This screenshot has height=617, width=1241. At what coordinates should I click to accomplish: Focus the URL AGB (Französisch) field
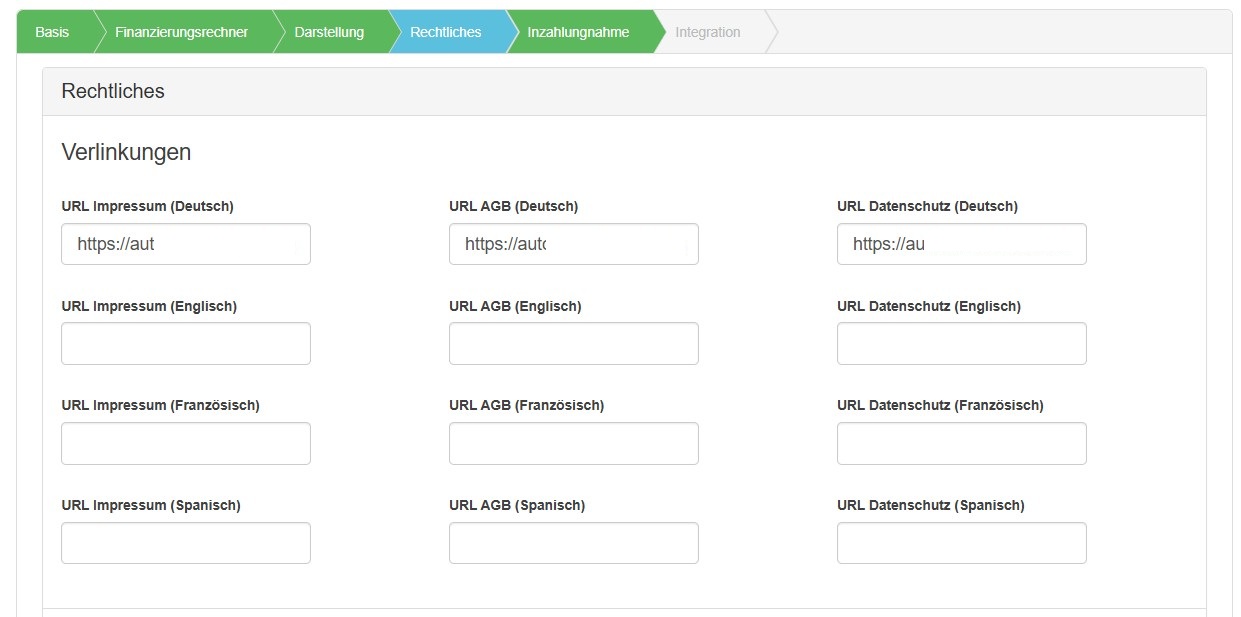coord(573,443)
